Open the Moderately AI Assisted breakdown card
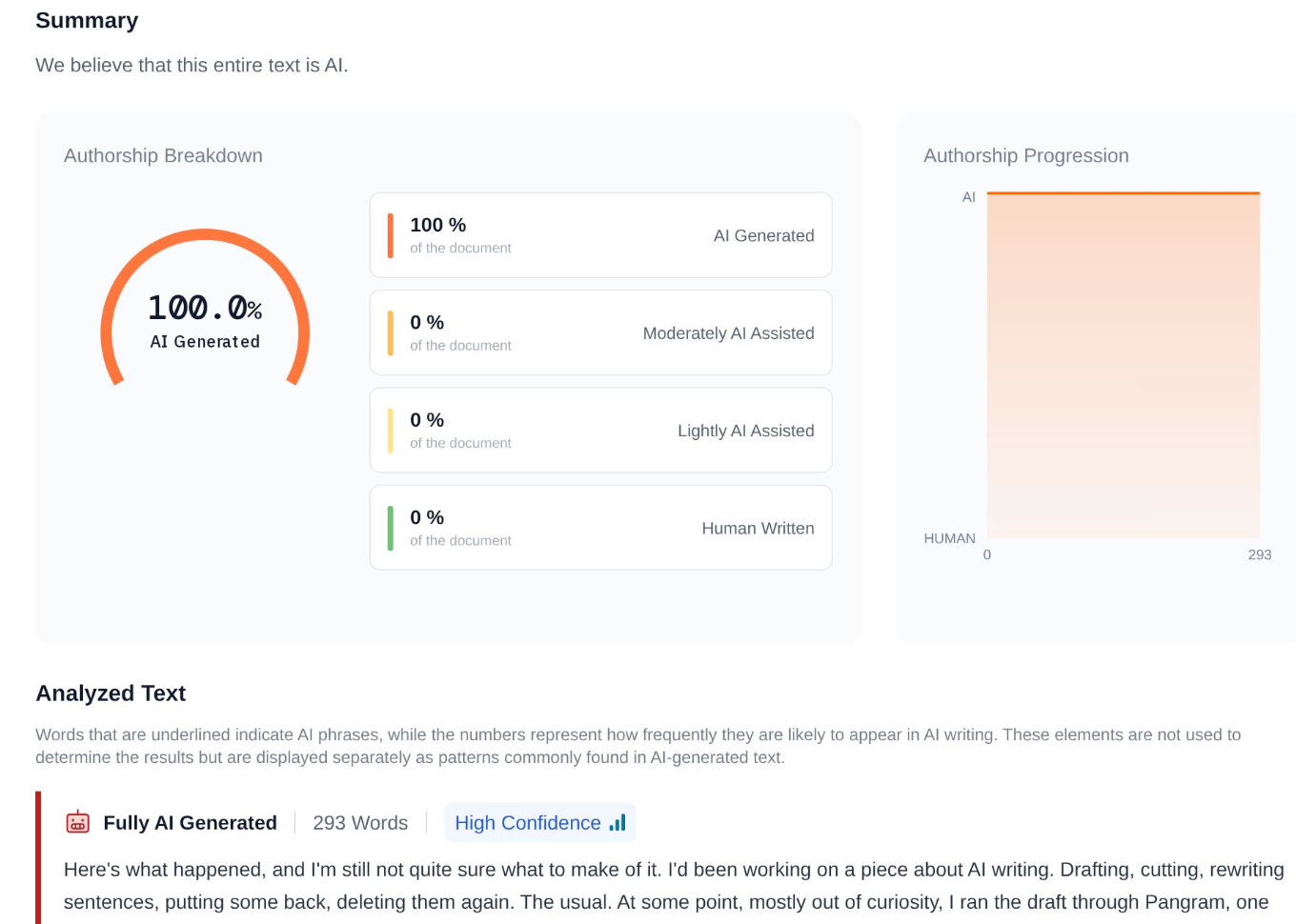The width and height of the screenshot is (1296, 924). pos(600,332)
